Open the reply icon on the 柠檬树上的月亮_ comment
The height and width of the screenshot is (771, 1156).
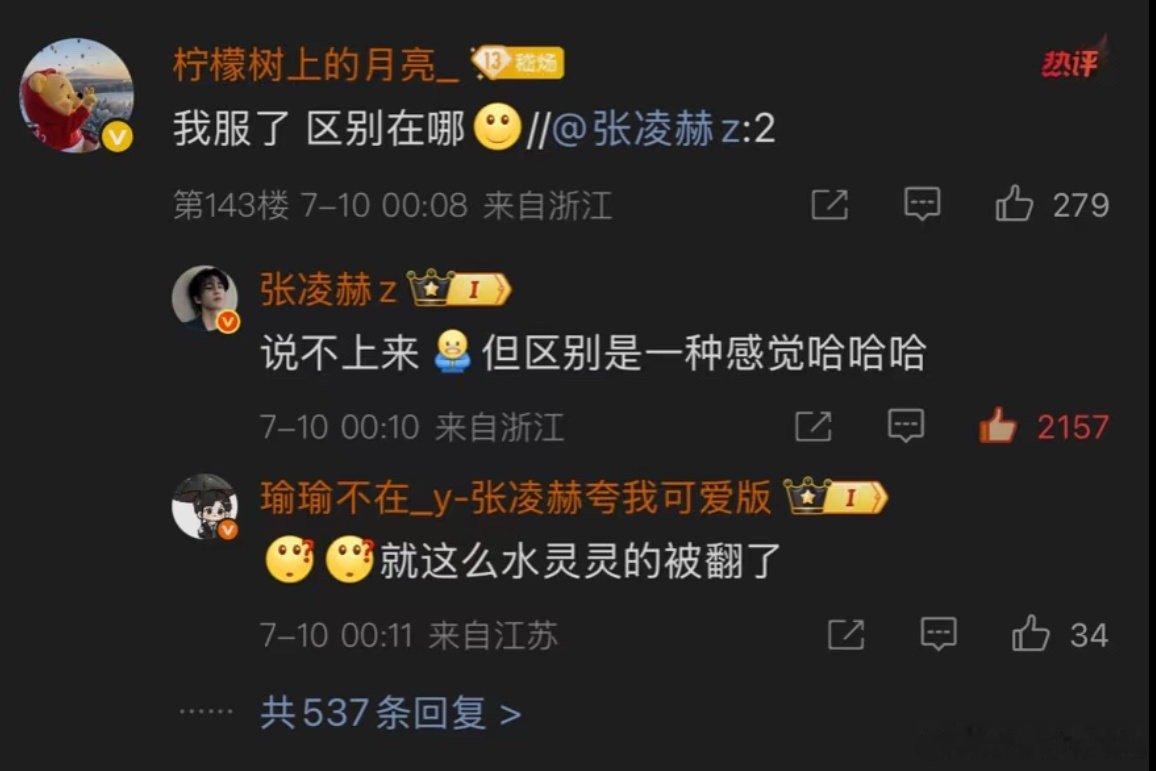922,203
